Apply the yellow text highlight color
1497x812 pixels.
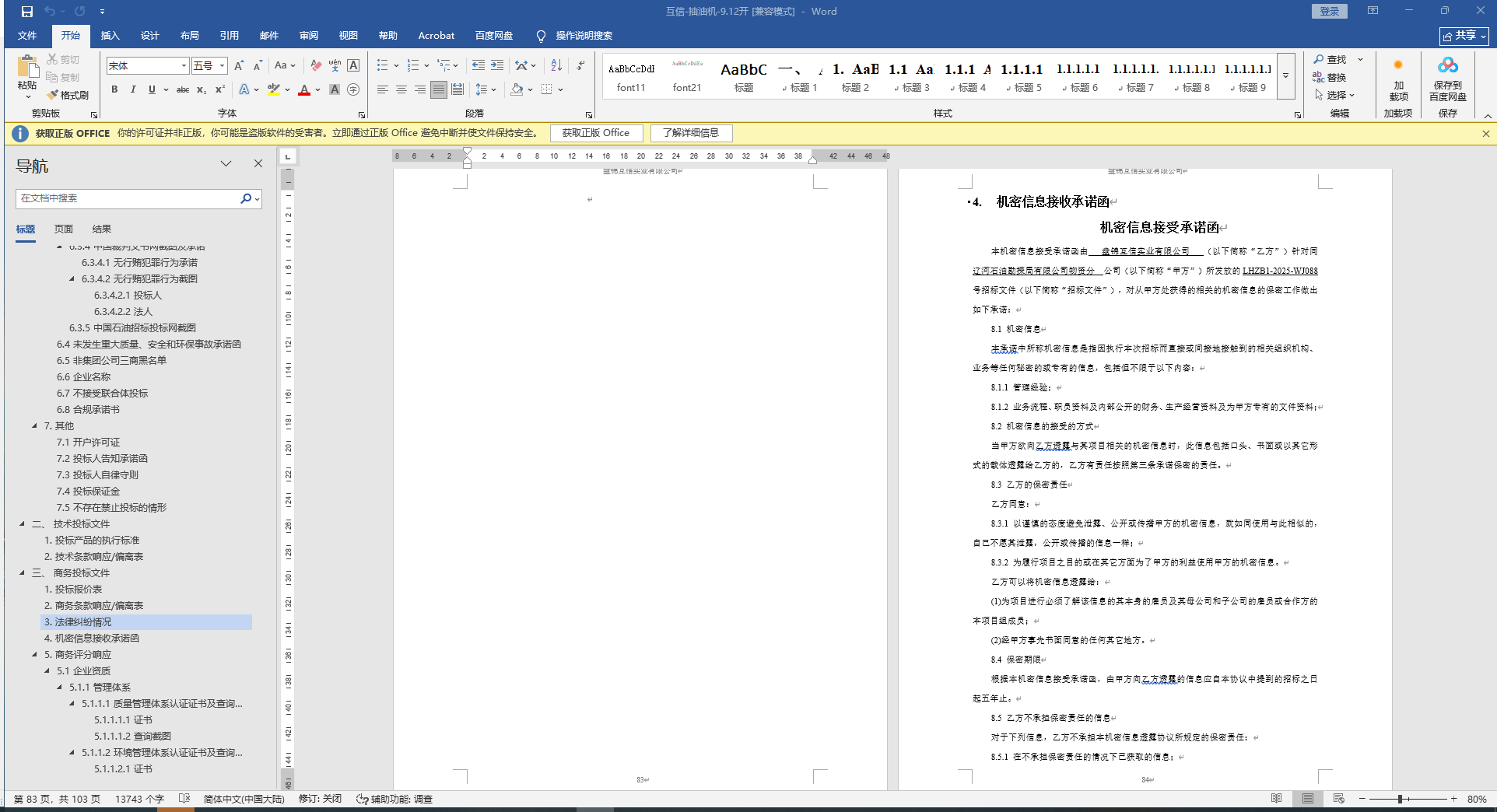tap(273, 89)
